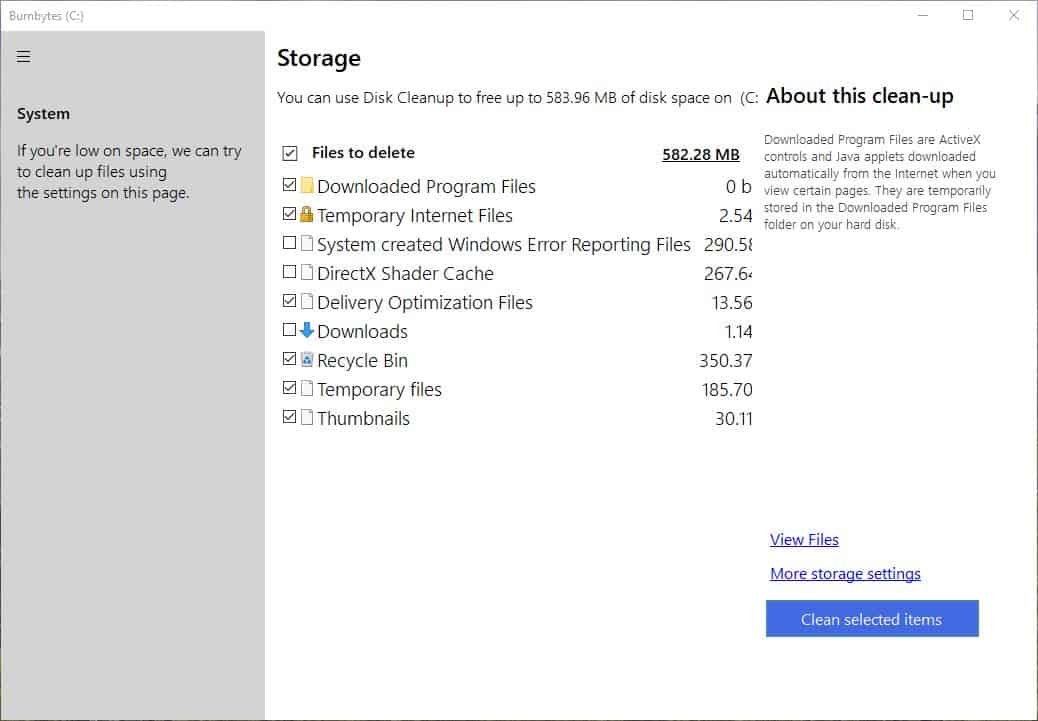Select System in the left sidebar
Screen dimensions: 1038x721
[x=43, y=113]
